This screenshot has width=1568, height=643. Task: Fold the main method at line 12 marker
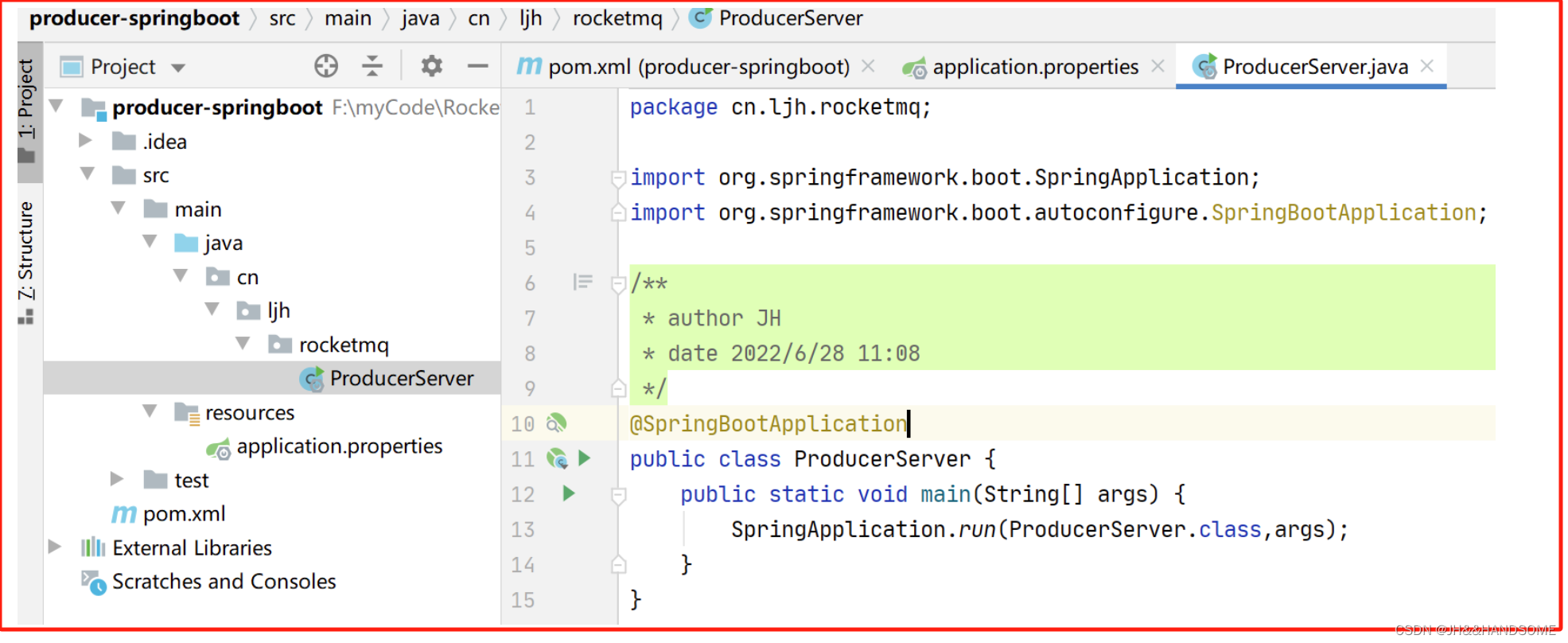click(x=618, y=495)
